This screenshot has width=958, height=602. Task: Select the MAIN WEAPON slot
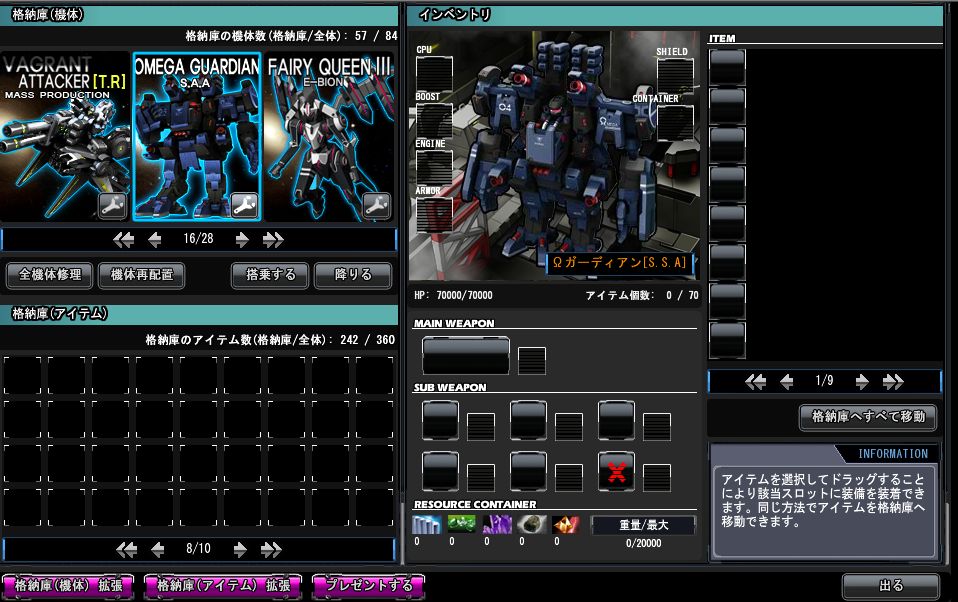click(x=466, y=355)
